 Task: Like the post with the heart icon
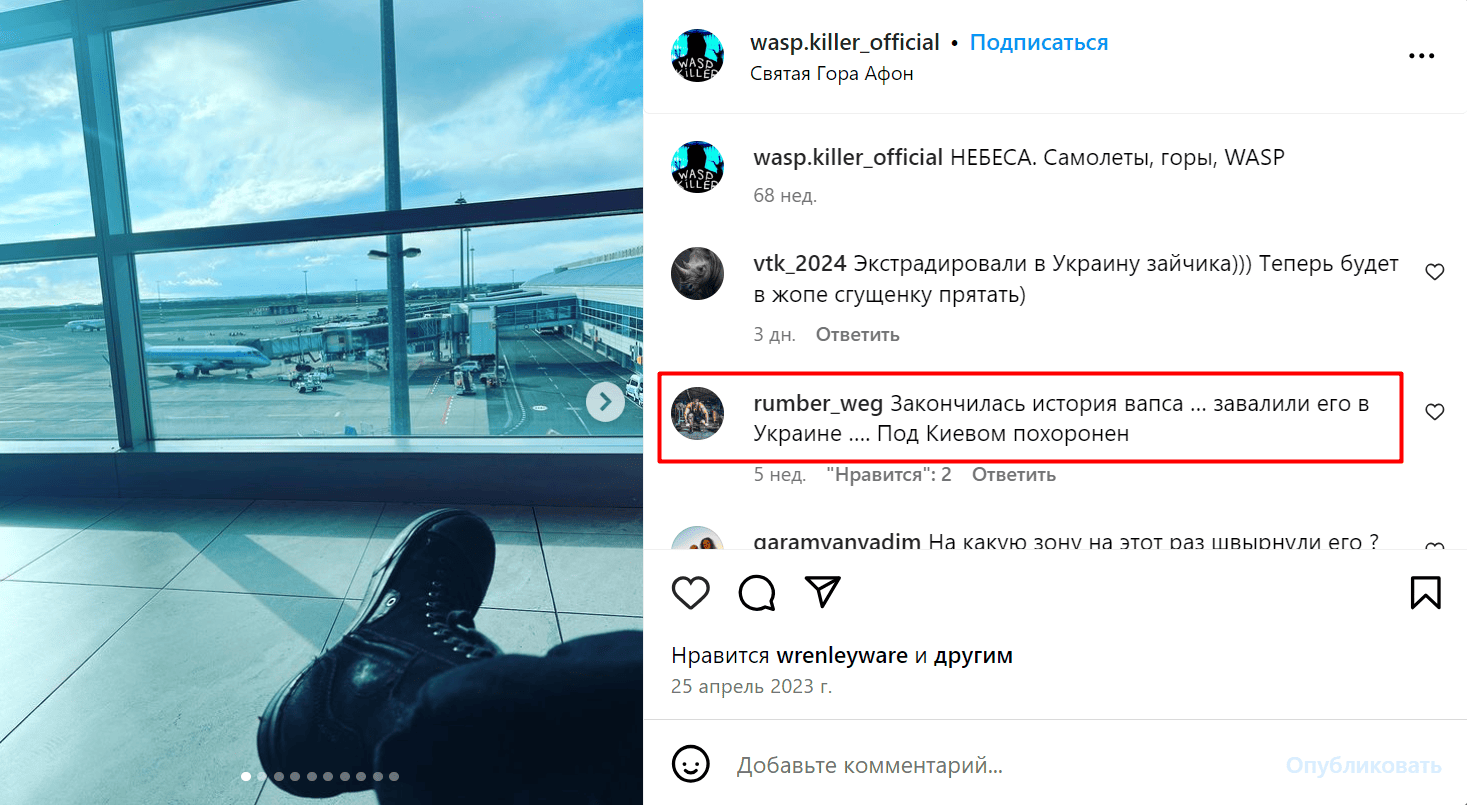[690, 592]
